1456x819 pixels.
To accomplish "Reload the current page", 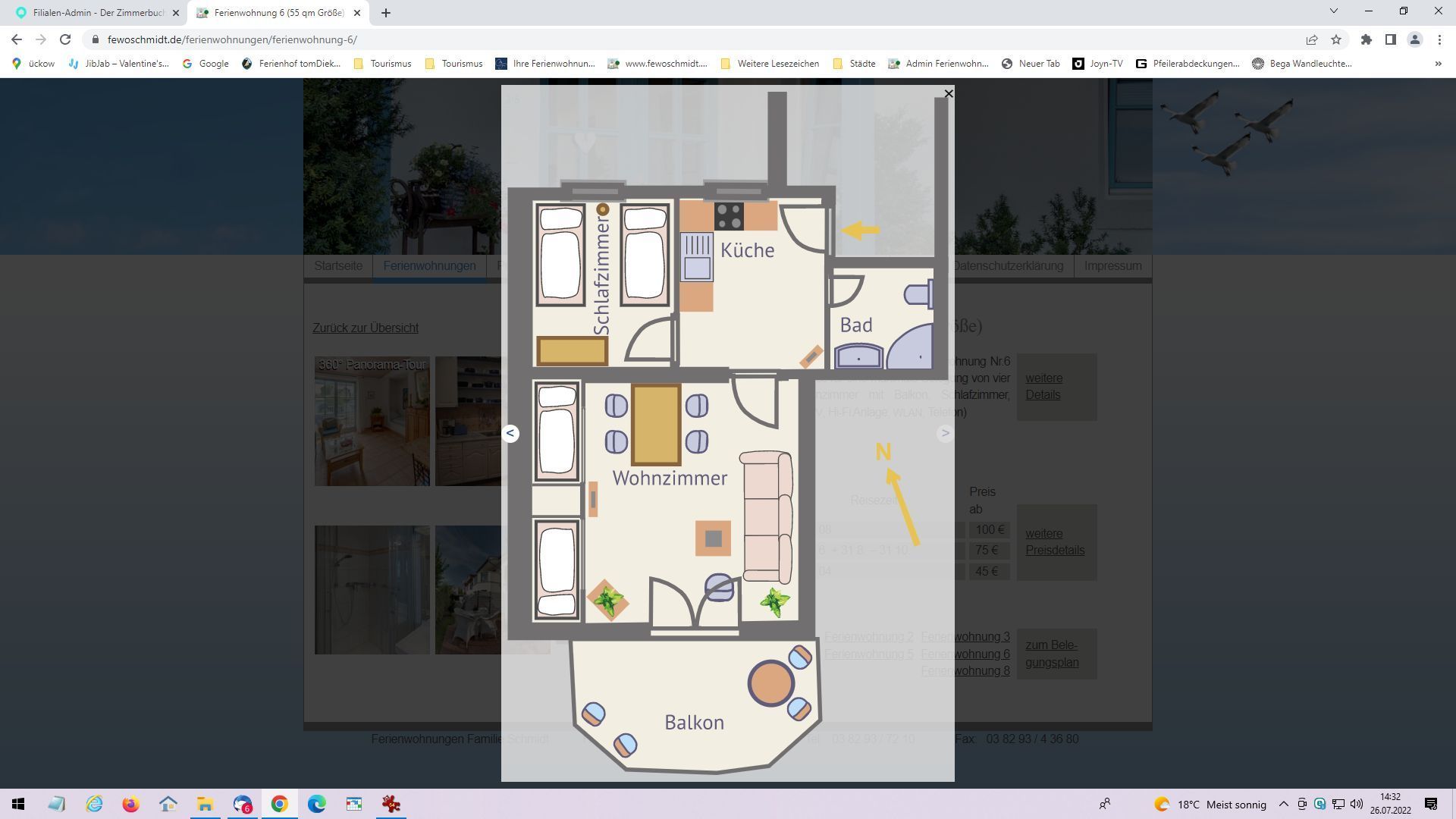I will click(65, 39).
